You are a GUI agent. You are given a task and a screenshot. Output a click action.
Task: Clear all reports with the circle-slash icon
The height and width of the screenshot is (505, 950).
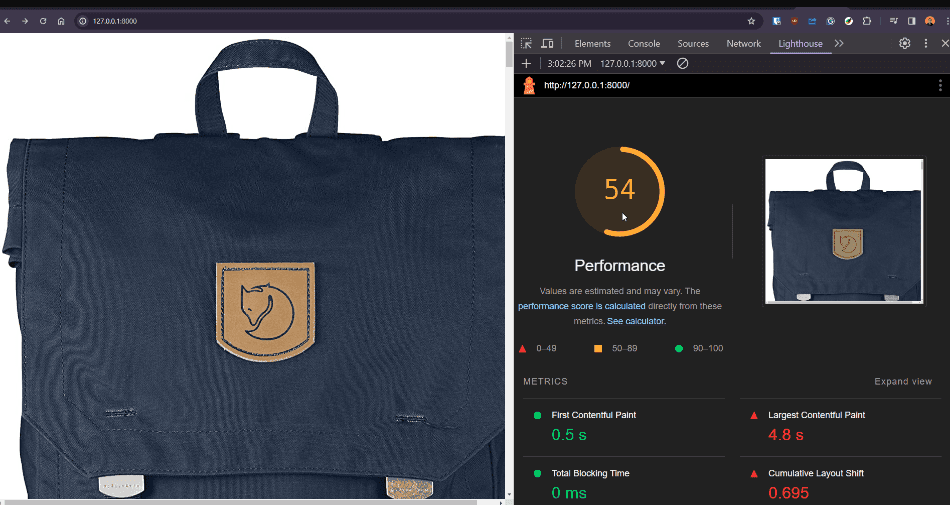[683, 63]
